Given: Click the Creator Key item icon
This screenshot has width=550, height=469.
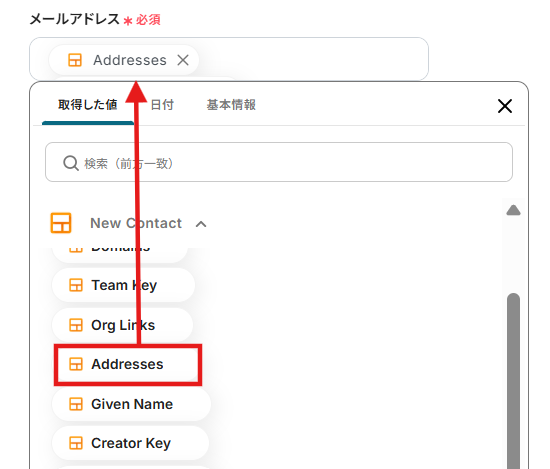Looking at the screenshot, I should coord(76,443).
